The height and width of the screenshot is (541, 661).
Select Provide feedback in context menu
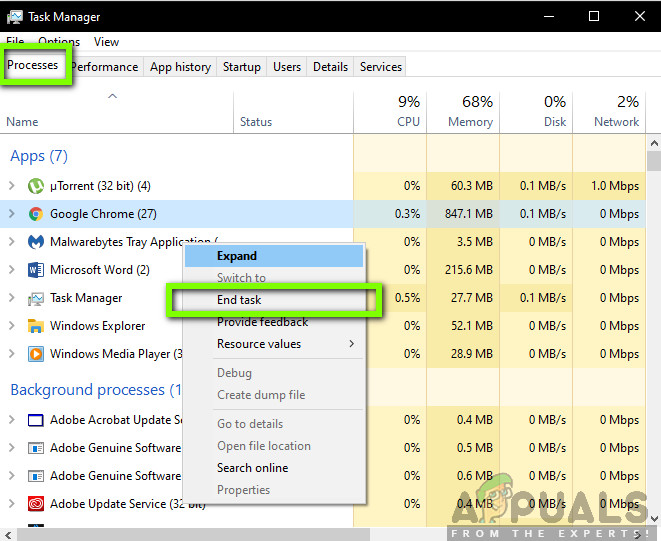[274, 322]
